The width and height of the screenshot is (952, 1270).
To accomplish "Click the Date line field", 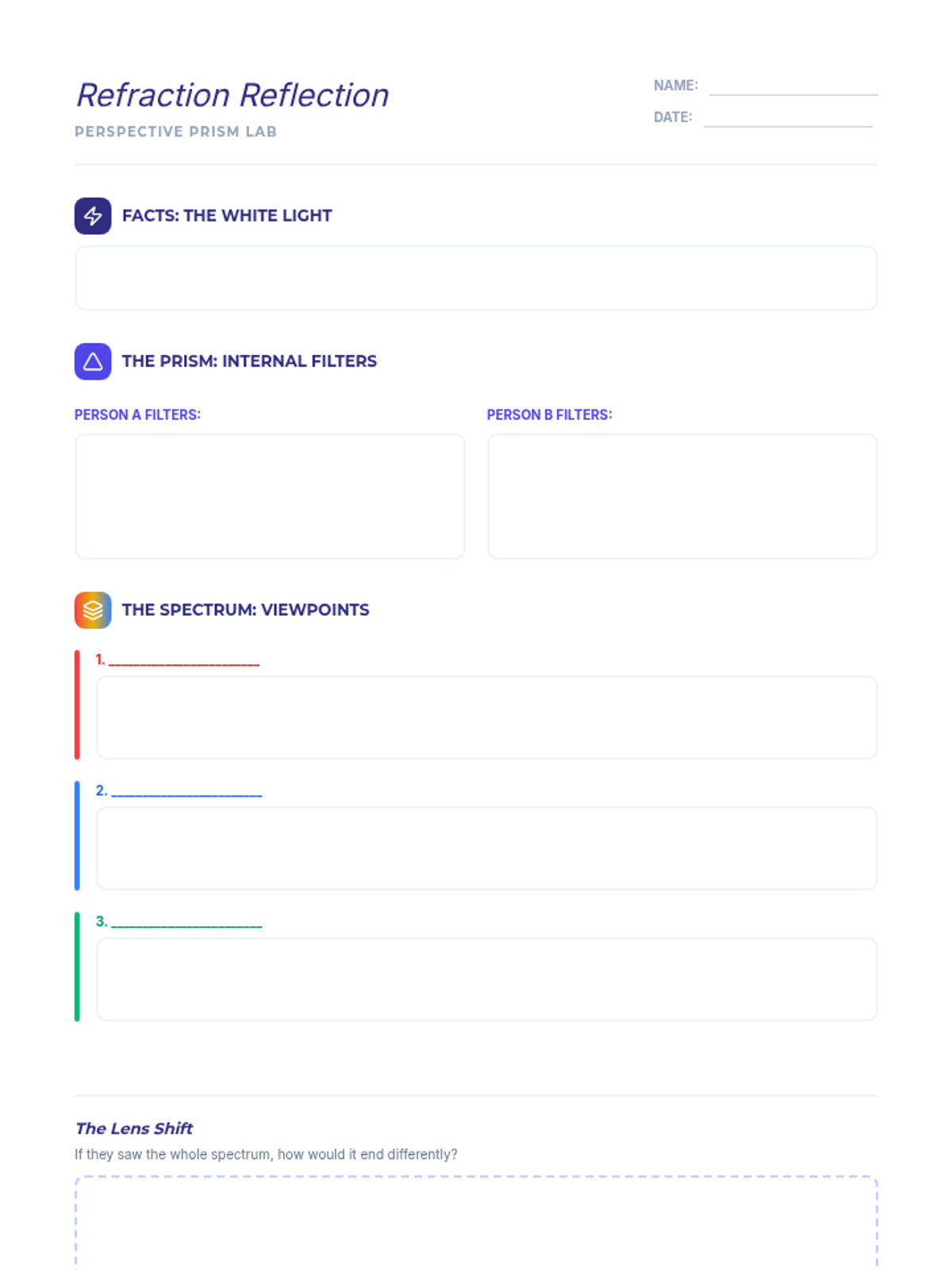I will click(x=789, y=117).
